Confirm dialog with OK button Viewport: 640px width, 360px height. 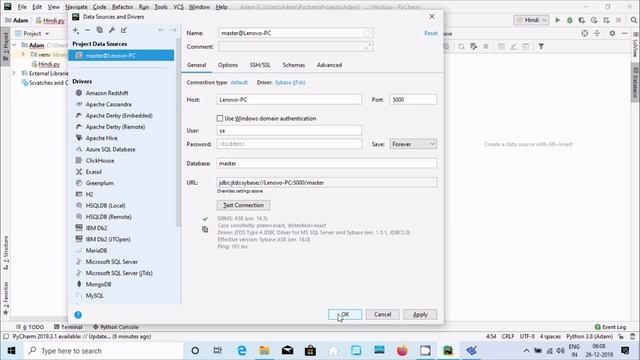pyautogui.click(x=345, y=315)
